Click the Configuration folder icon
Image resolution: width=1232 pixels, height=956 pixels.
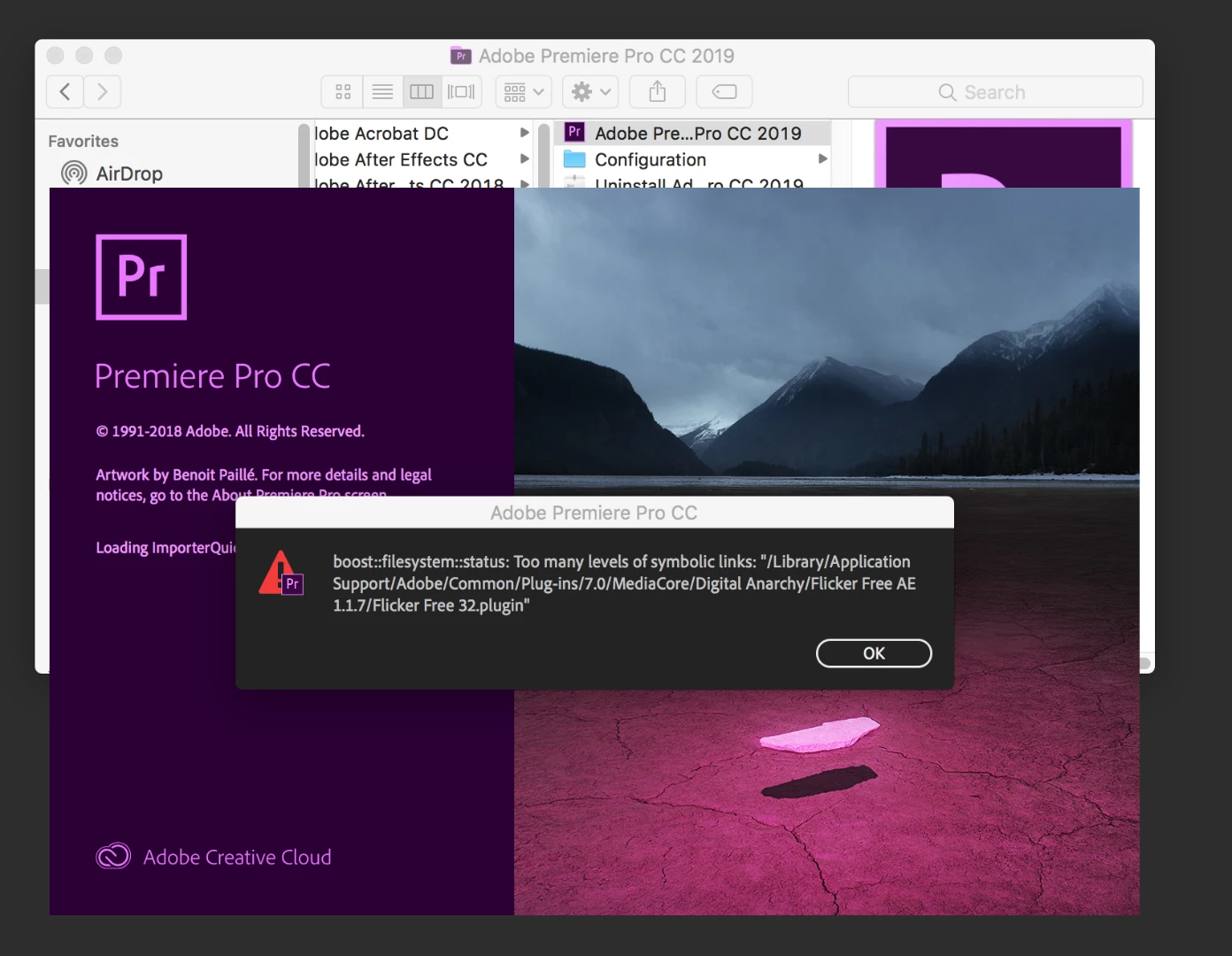point(574,159)
